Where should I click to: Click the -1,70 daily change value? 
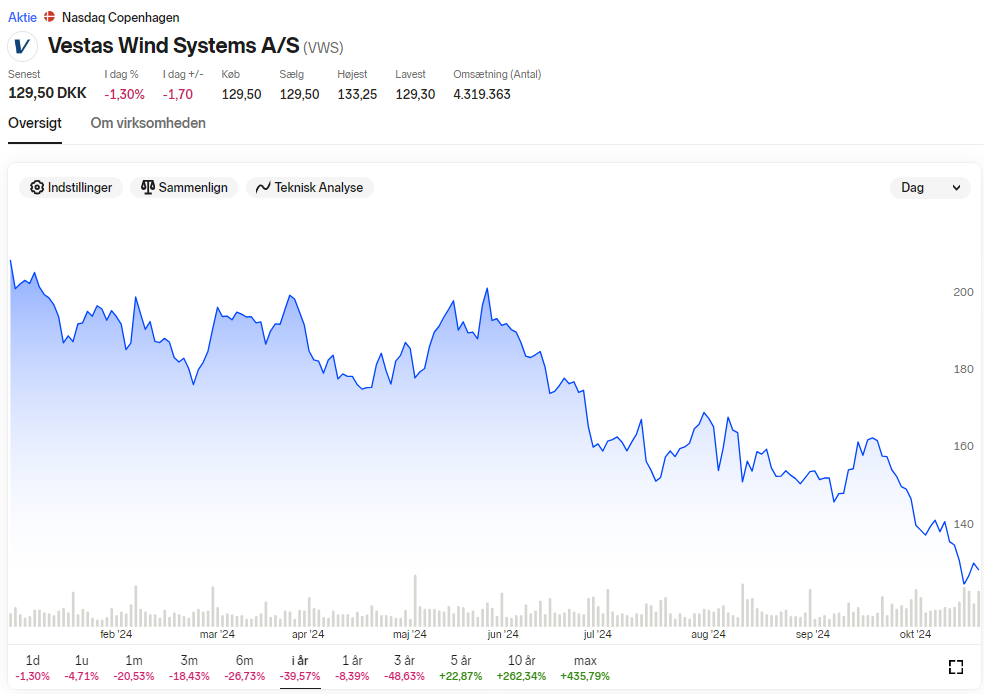click(178, 94)
